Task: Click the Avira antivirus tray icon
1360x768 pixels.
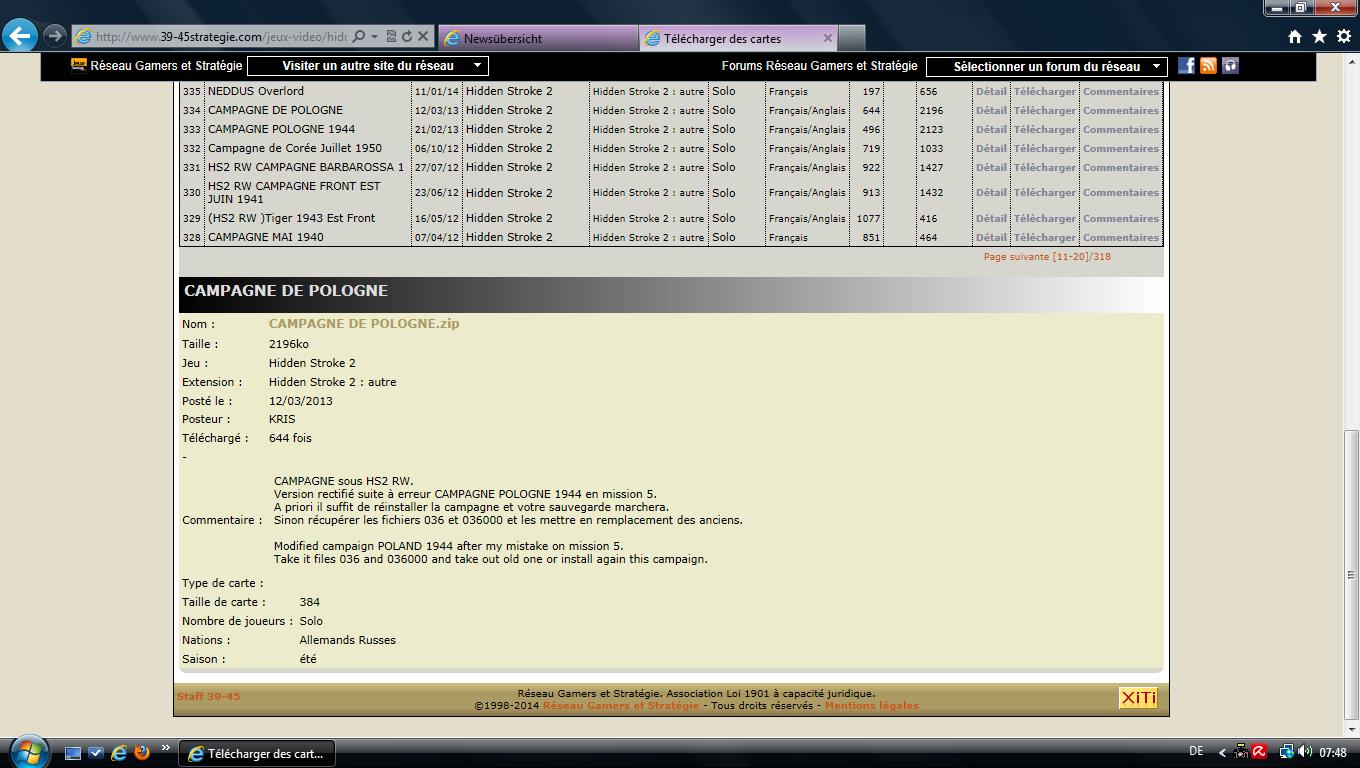Action: (1259, 752)
